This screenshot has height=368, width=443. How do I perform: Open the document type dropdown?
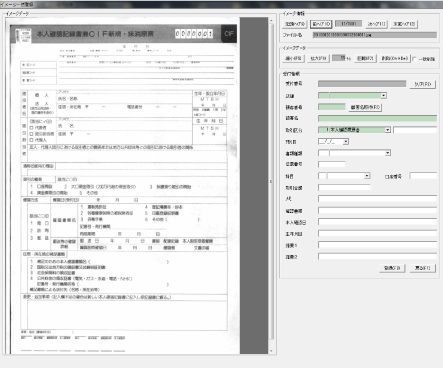[x=388, y=153]
